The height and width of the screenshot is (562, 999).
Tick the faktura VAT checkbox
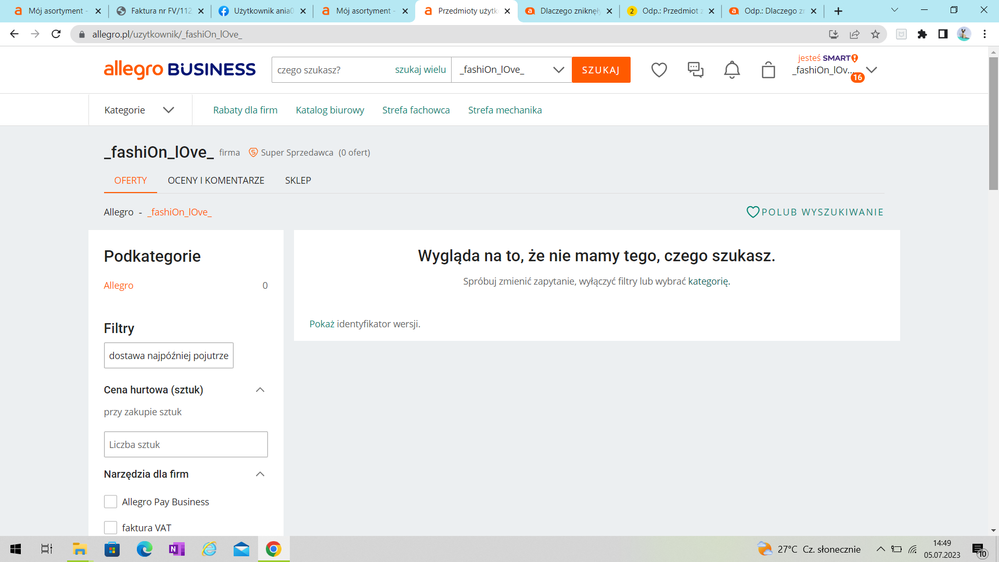tap(111, 528)
